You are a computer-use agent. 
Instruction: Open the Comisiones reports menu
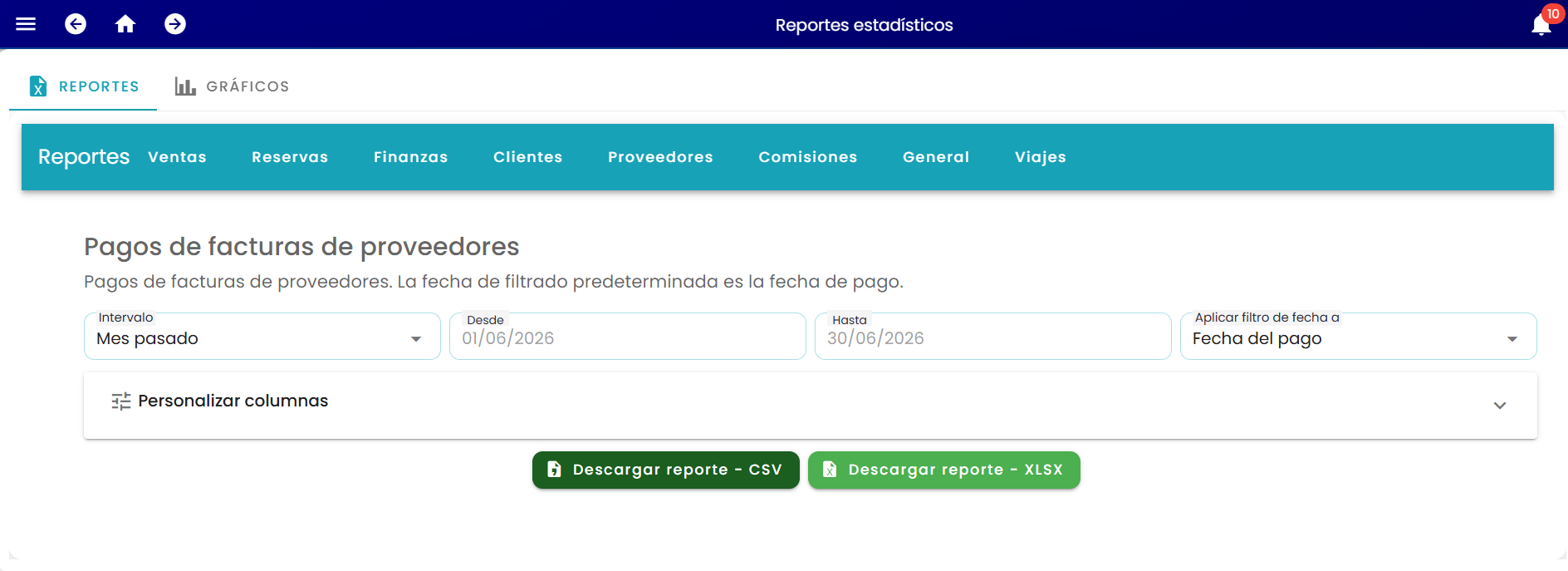(808, 157)
